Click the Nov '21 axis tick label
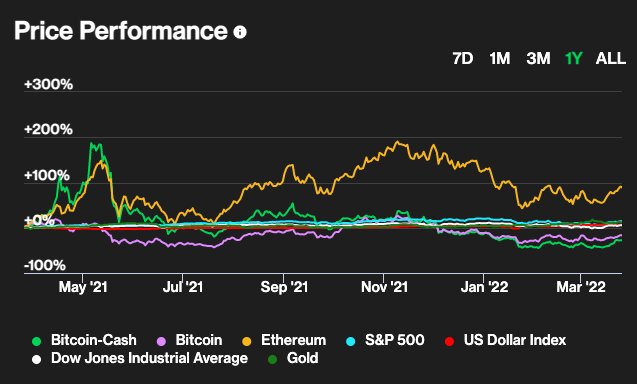 pyautogui.click(x=384, y=287)
